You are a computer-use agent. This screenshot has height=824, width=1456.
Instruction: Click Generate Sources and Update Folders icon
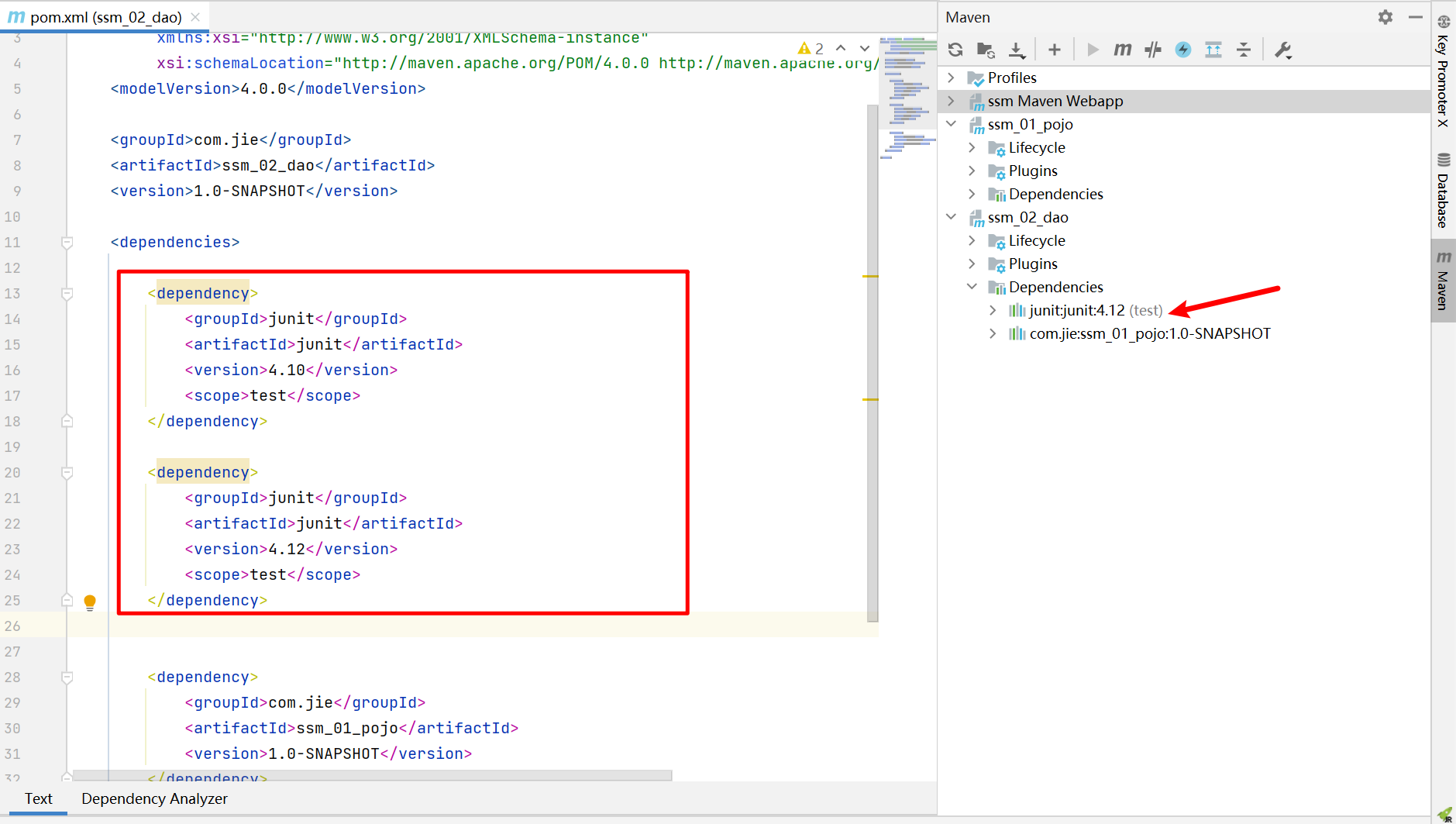point(986,50)
